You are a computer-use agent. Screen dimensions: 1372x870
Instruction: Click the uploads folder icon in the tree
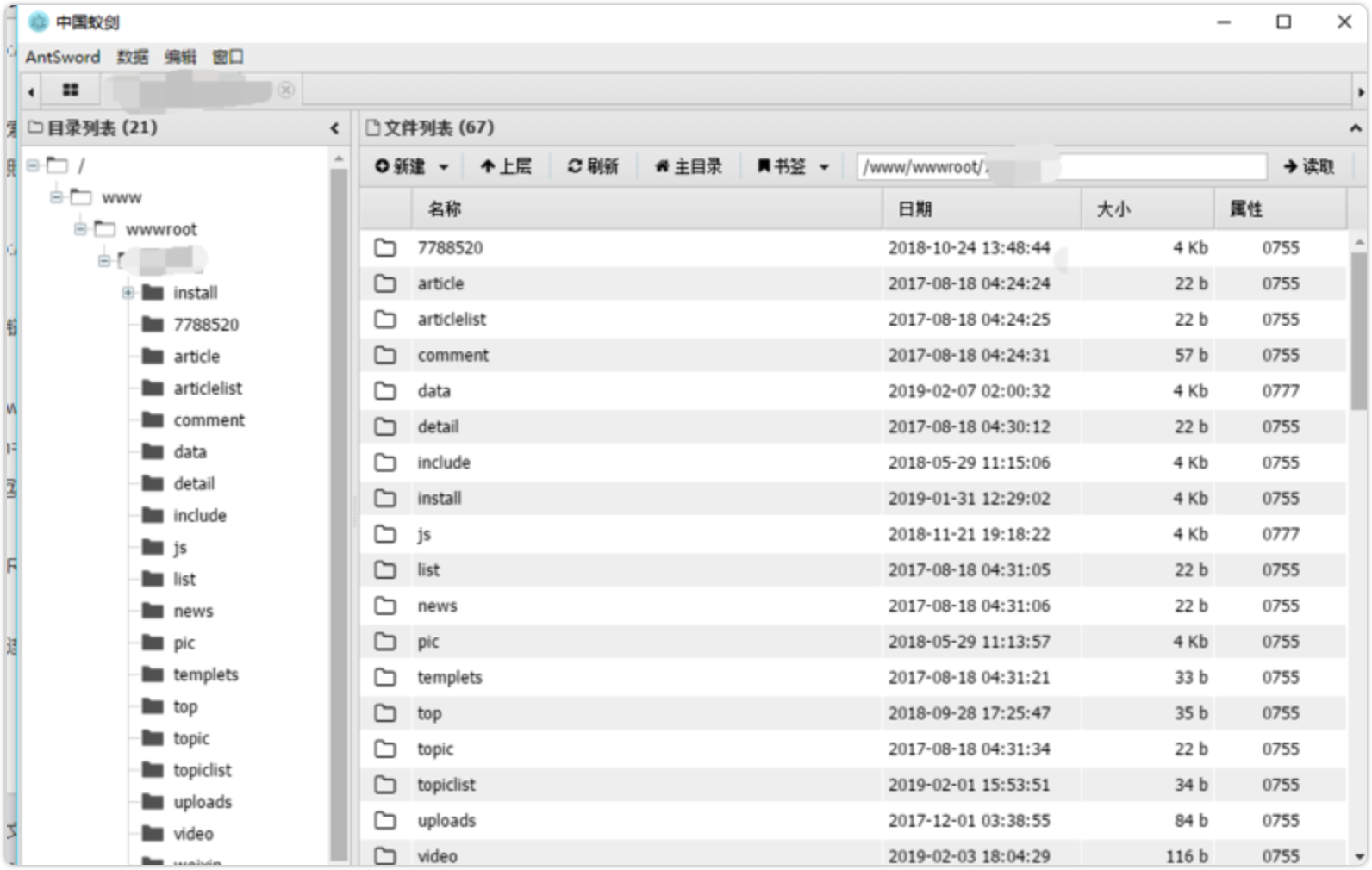153,802
